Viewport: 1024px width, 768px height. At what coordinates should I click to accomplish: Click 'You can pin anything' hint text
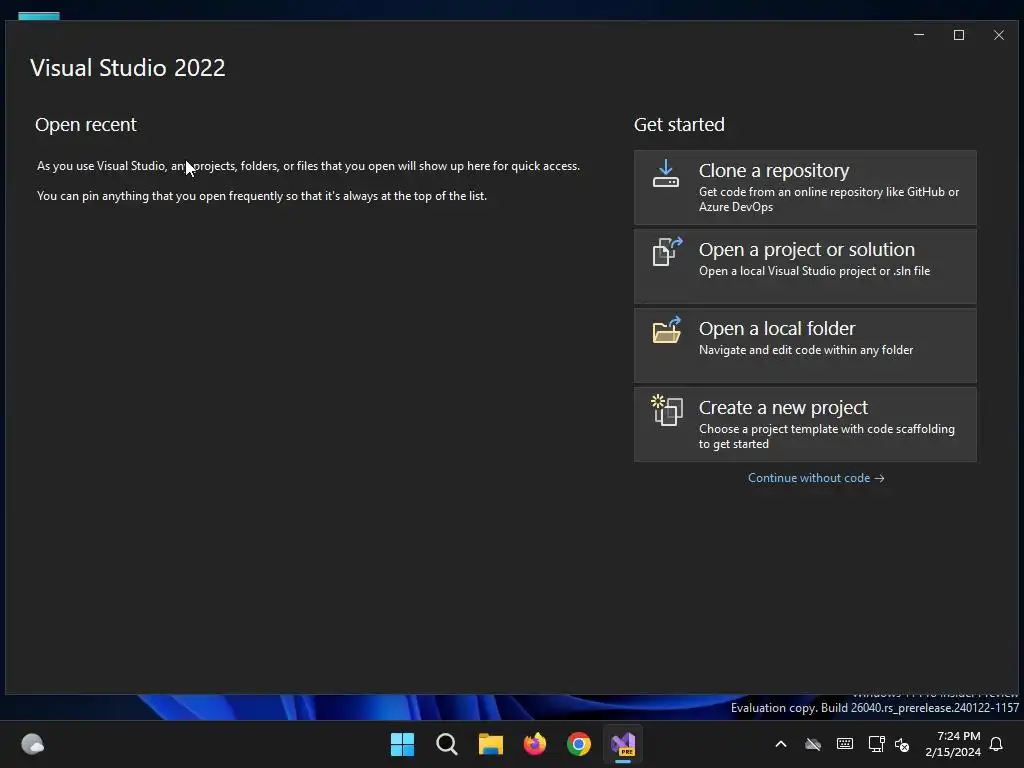[x=262, y=196]
